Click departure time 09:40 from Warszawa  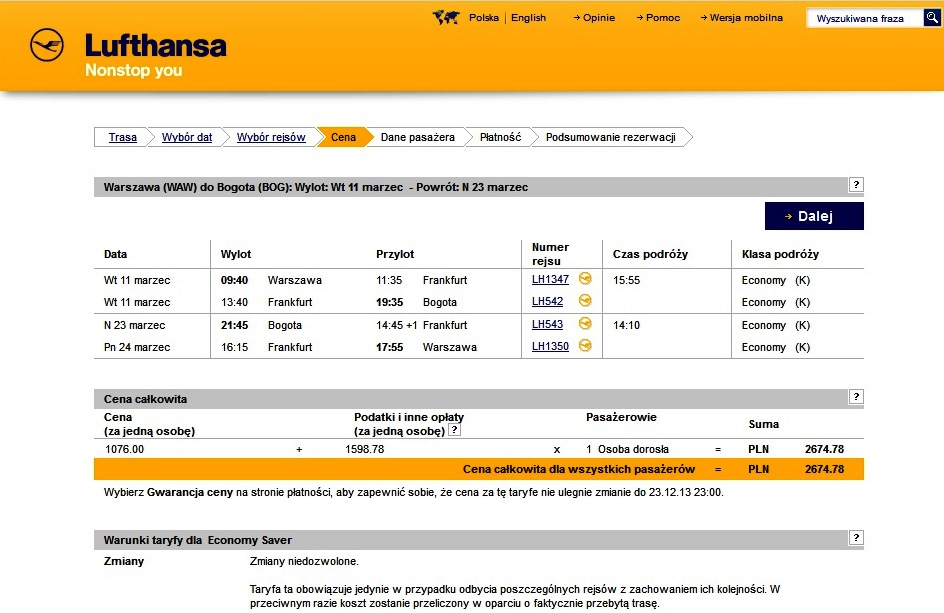coord(234,280)
